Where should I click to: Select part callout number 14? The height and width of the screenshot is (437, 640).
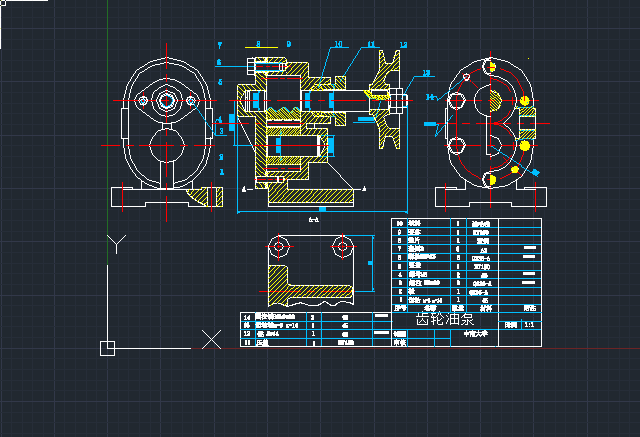point(430,97)
